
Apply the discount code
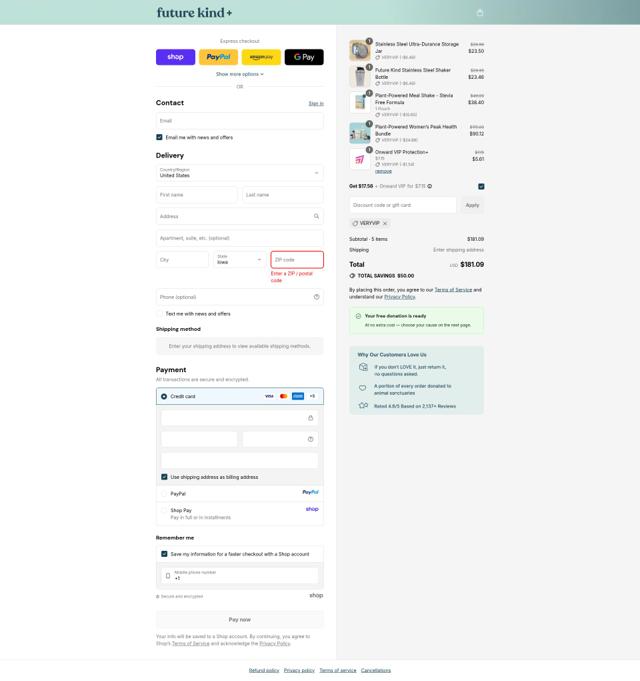(x=472, y=205)
